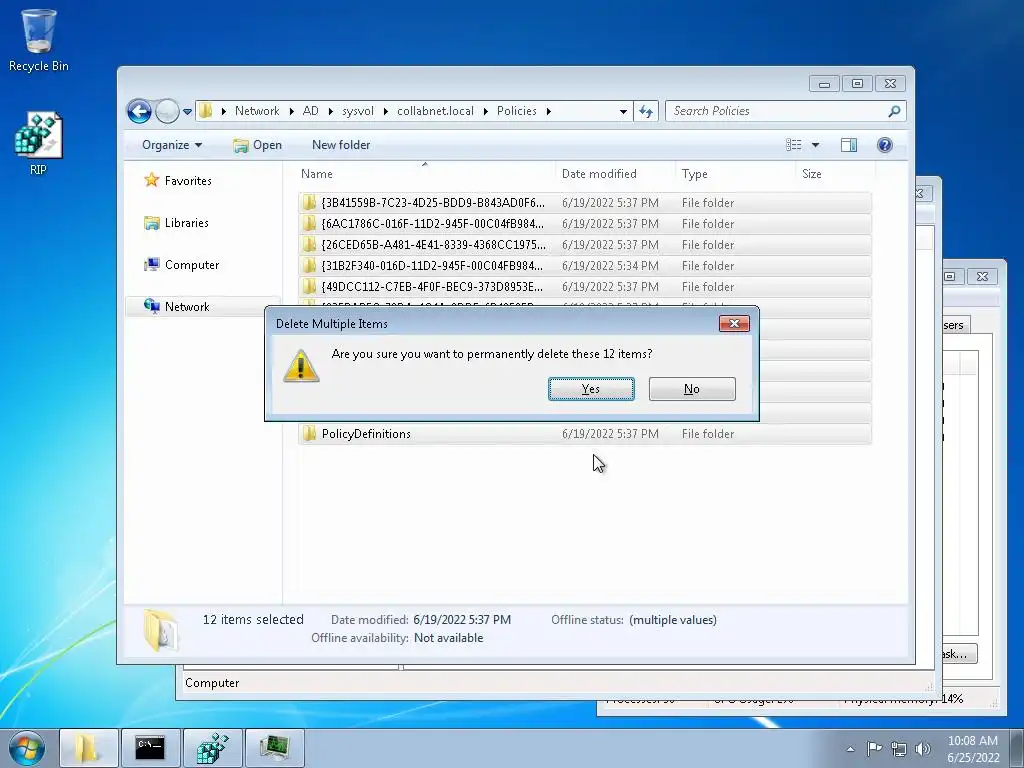The image size is (1024, 768).
Task: Open Help with the question mark icon
Action: [x=885, y=145]
